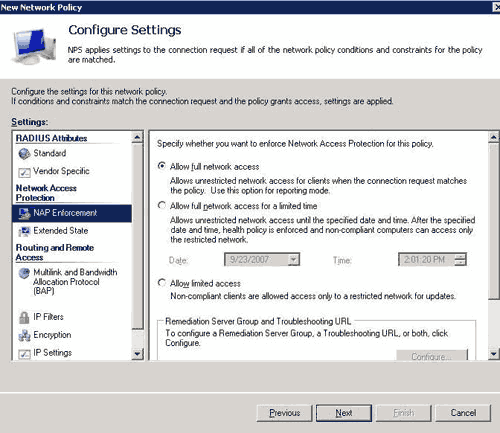Select full network access for limited time
Screen dimensions: 500x433
[162, 205]
